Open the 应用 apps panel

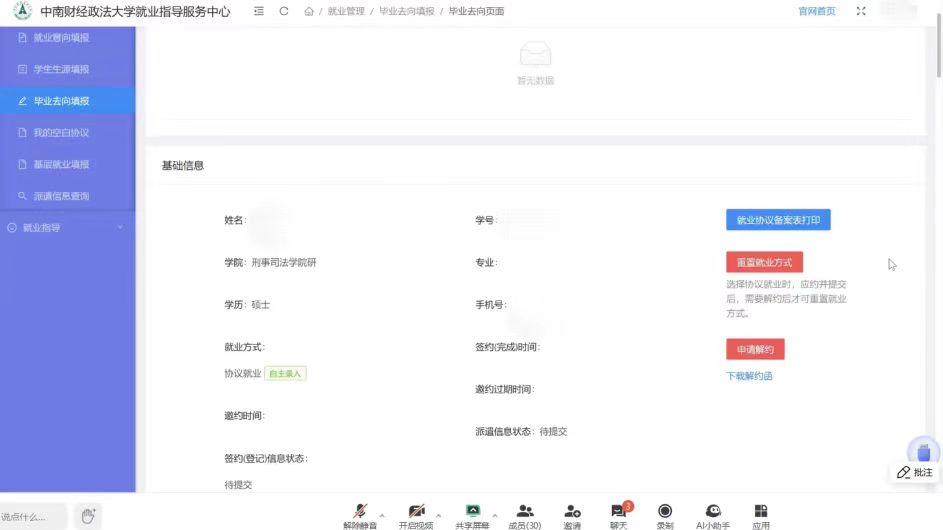pyautogui.click(x=761, y=516)
